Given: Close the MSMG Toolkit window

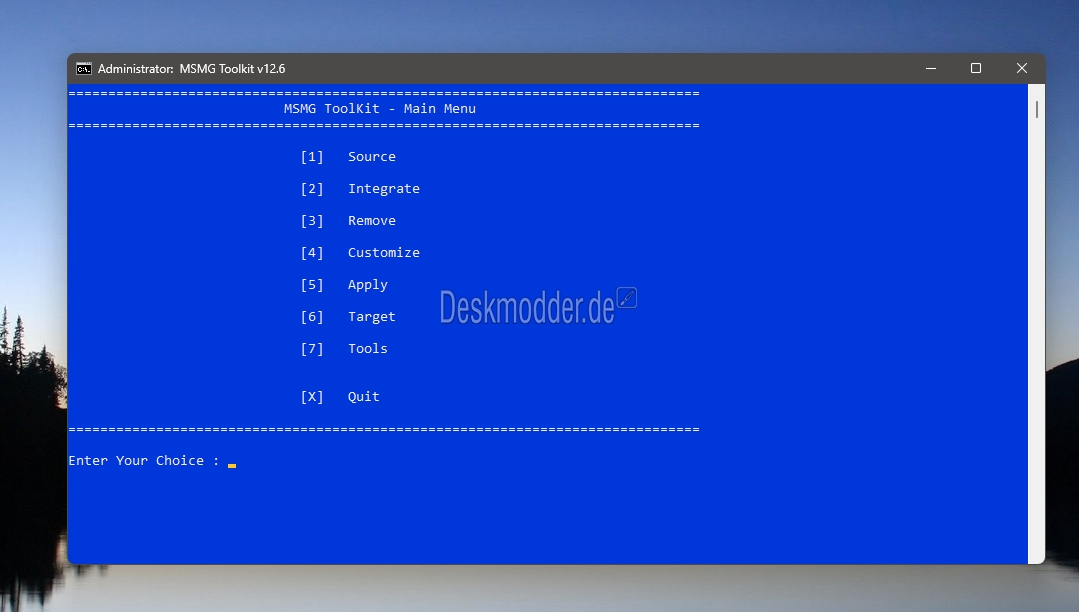Looking at the screenshot, I should pyautogui.click(x=1022, y=68).
